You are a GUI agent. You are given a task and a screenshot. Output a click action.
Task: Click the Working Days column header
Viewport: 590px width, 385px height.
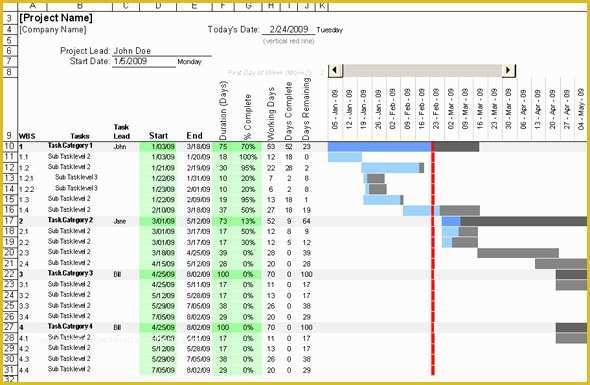(x=271, y=113)
